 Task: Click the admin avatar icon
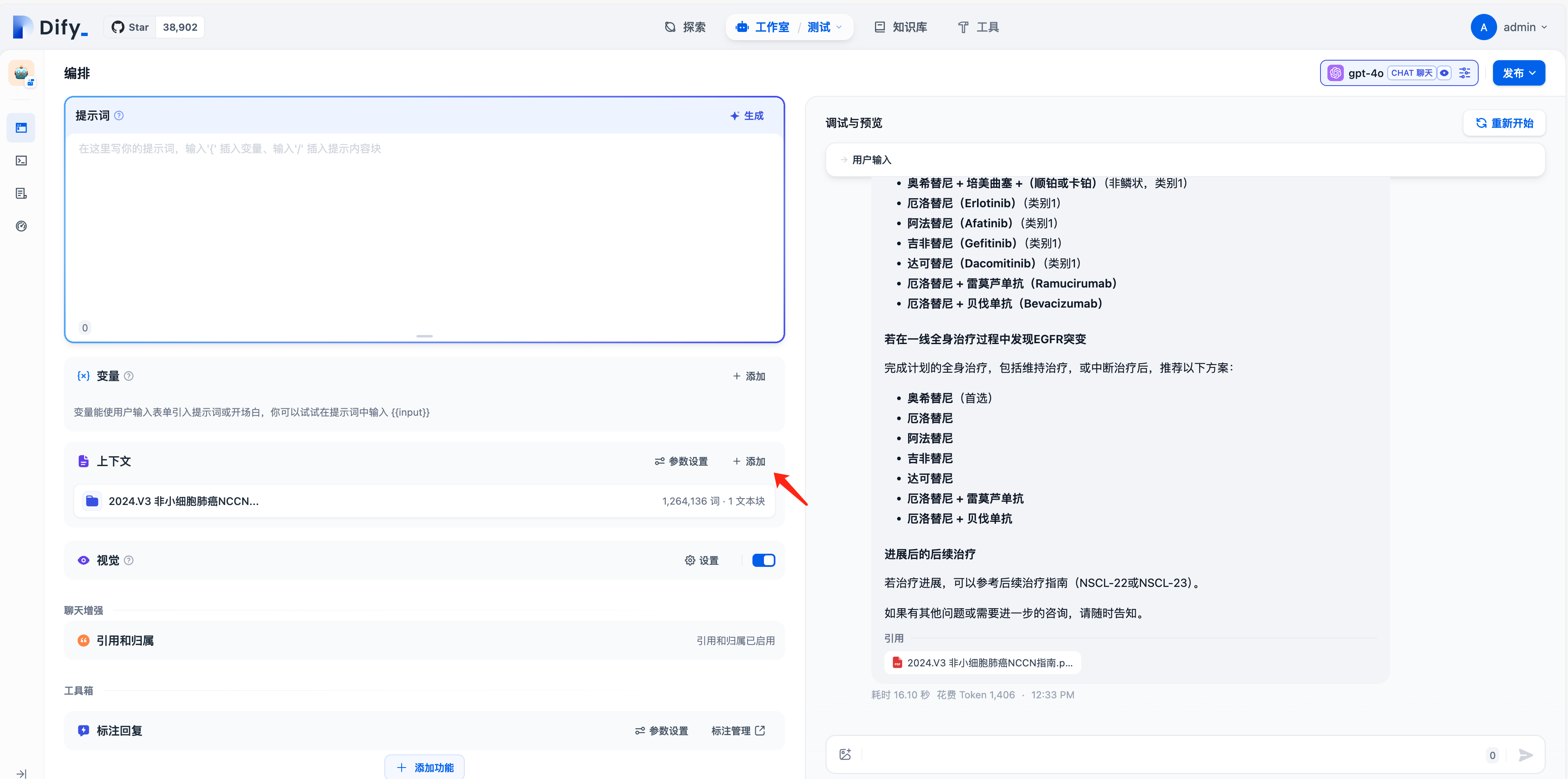pos(1484,27)
